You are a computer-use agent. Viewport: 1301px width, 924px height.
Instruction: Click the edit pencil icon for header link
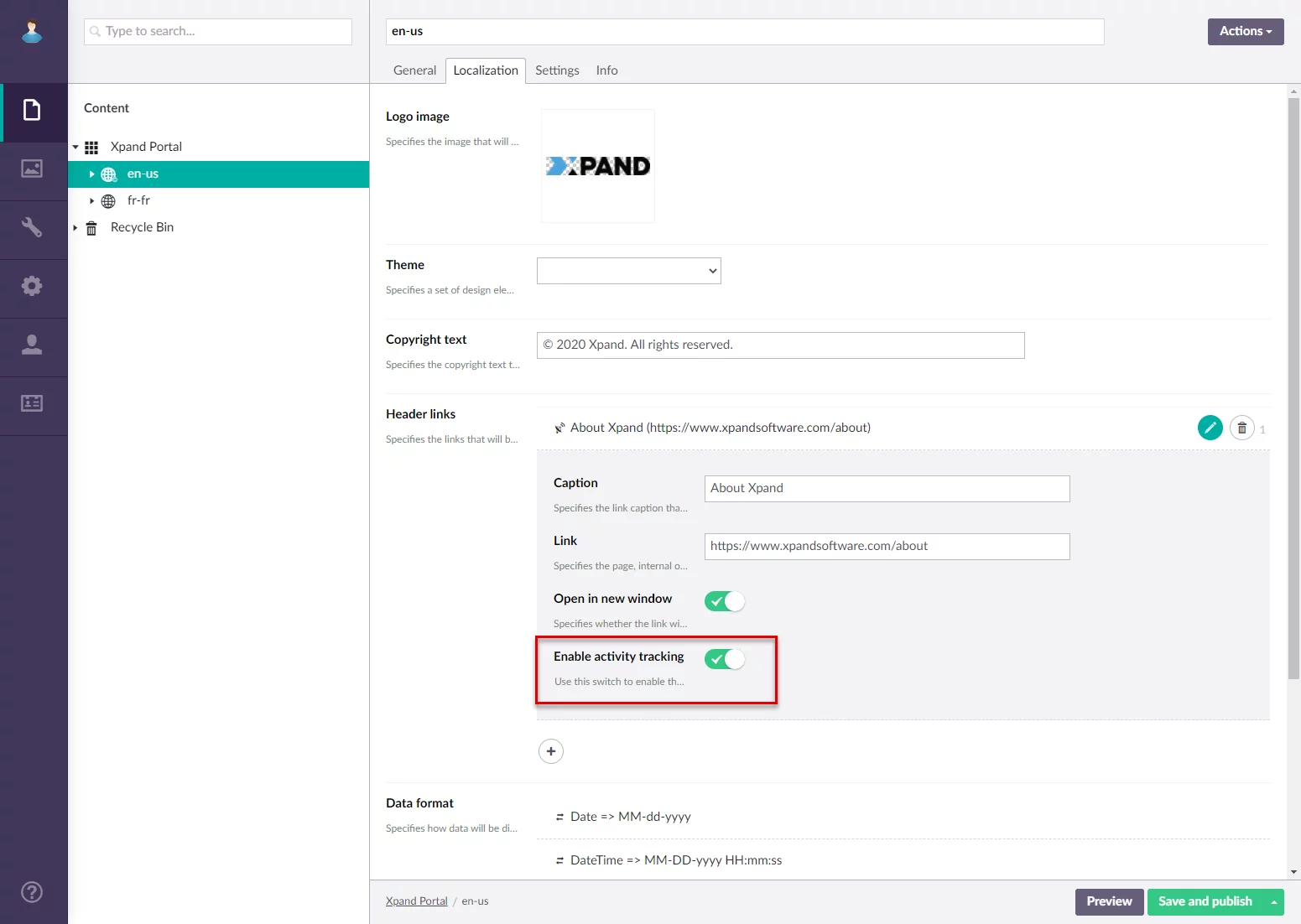1210,428
